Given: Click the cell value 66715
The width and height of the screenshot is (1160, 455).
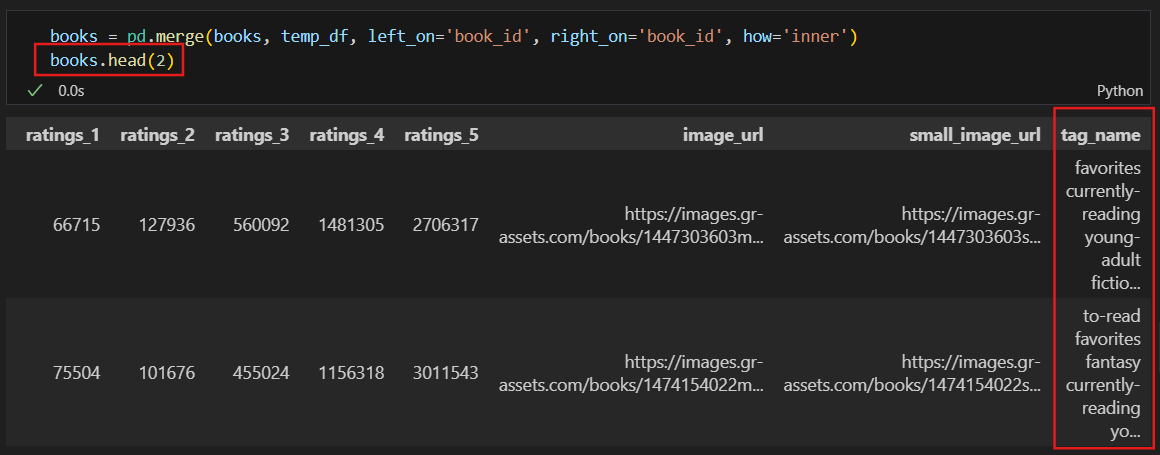Looking at the screenshot, I should [76, 224].
